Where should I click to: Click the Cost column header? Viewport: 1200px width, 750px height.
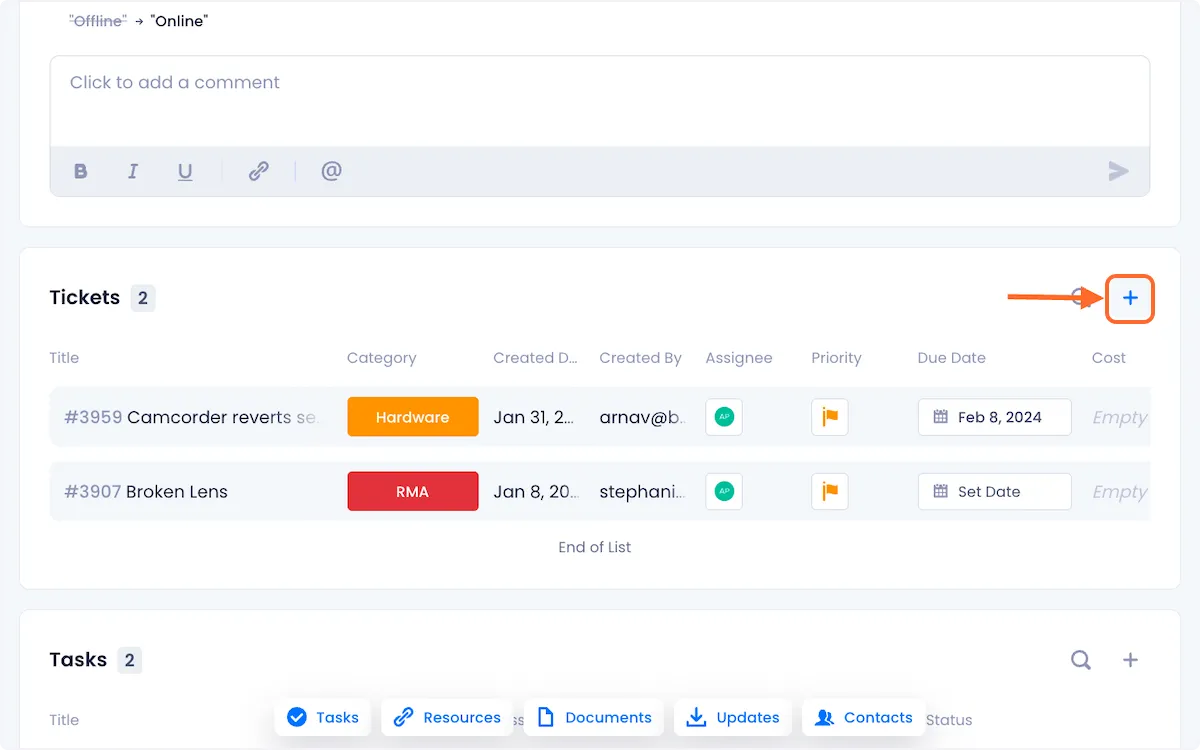point(1109,358)
